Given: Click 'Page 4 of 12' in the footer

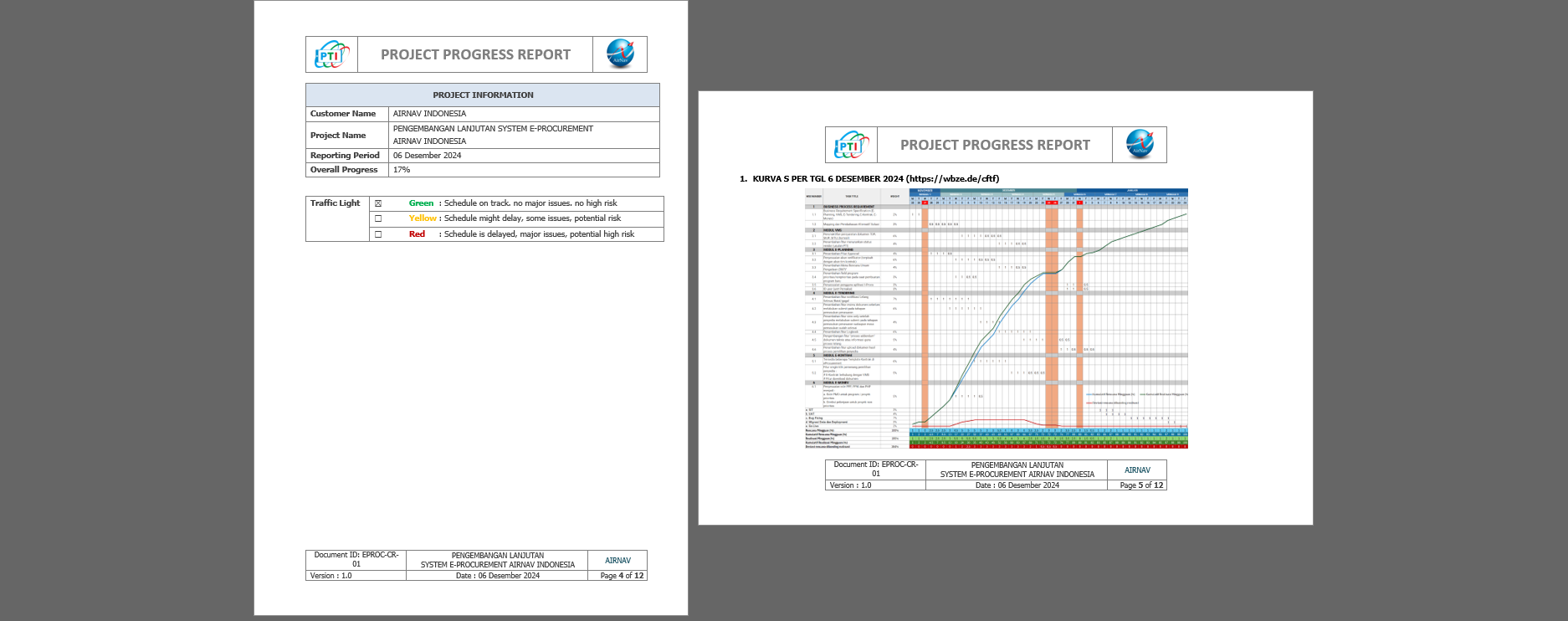Looking at the screenshot, I should (623, 576).
